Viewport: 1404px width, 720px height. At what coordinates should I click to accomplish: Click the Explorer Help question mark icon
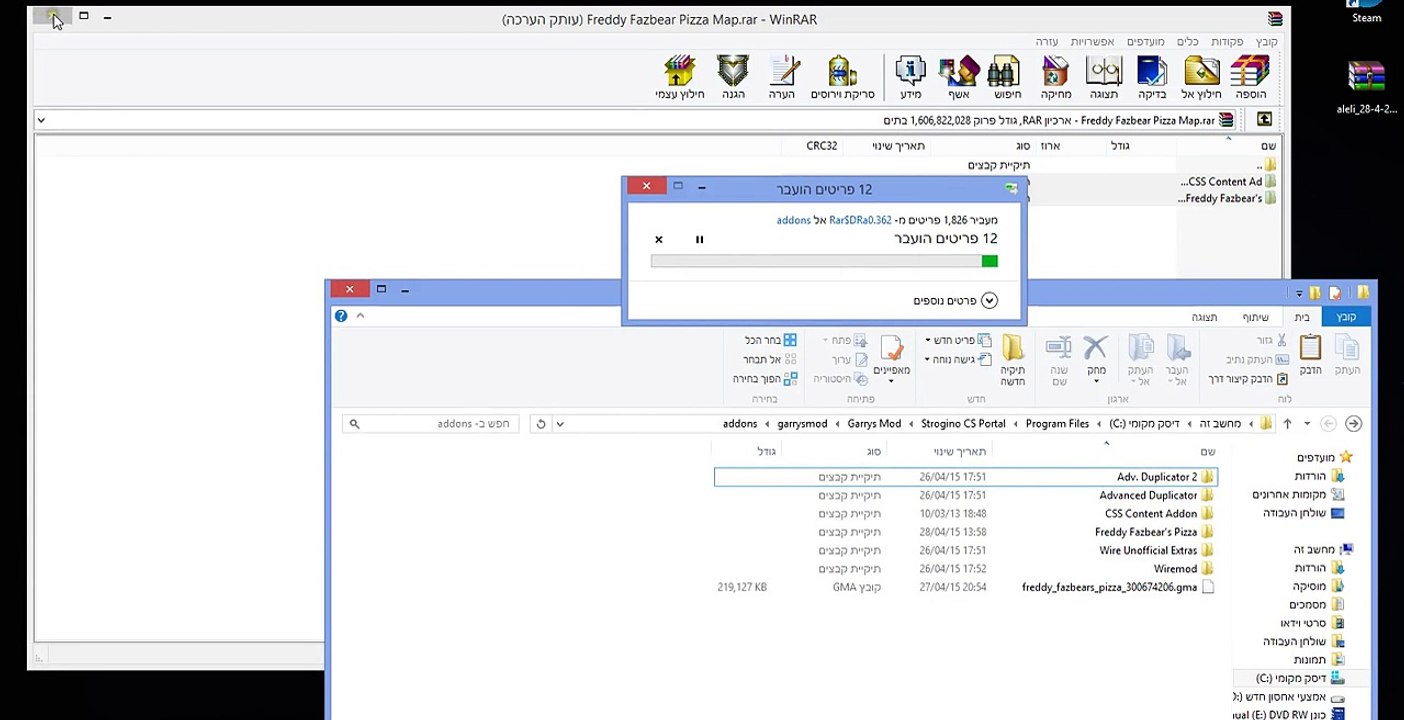(x=341, y=316)
